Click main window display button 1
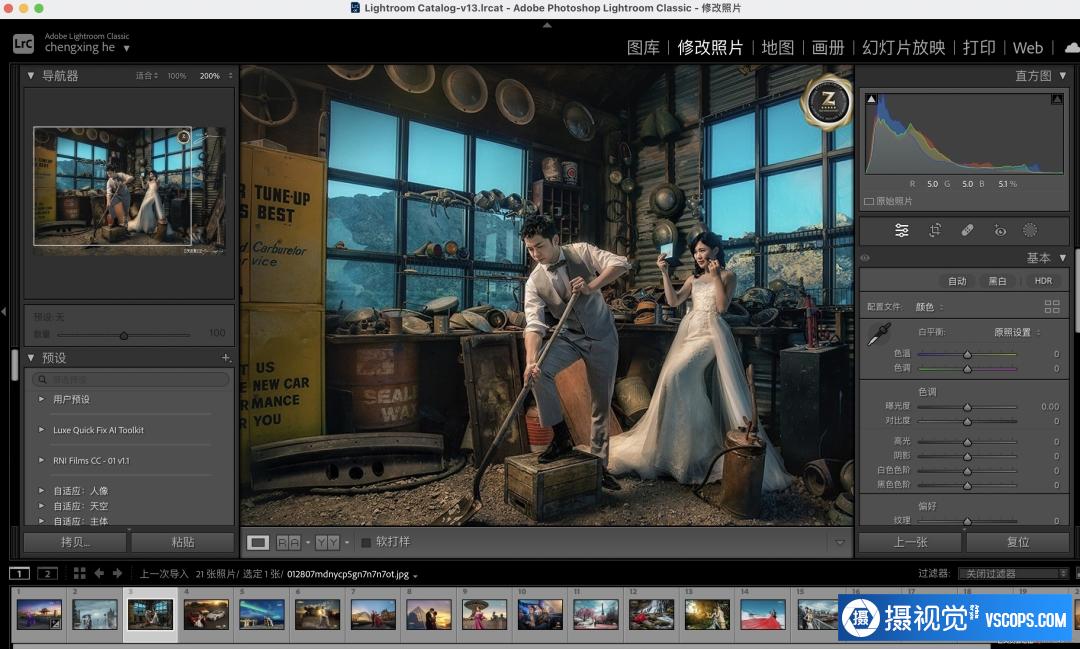This screenshot has width=1080, height=649. 19,573
